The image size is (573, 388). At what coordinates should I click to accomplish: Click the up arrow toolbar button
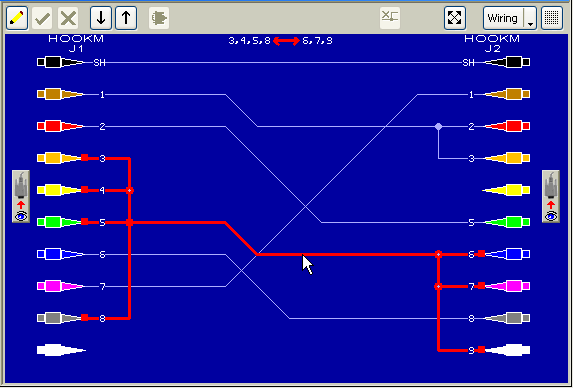click(126, 18)
